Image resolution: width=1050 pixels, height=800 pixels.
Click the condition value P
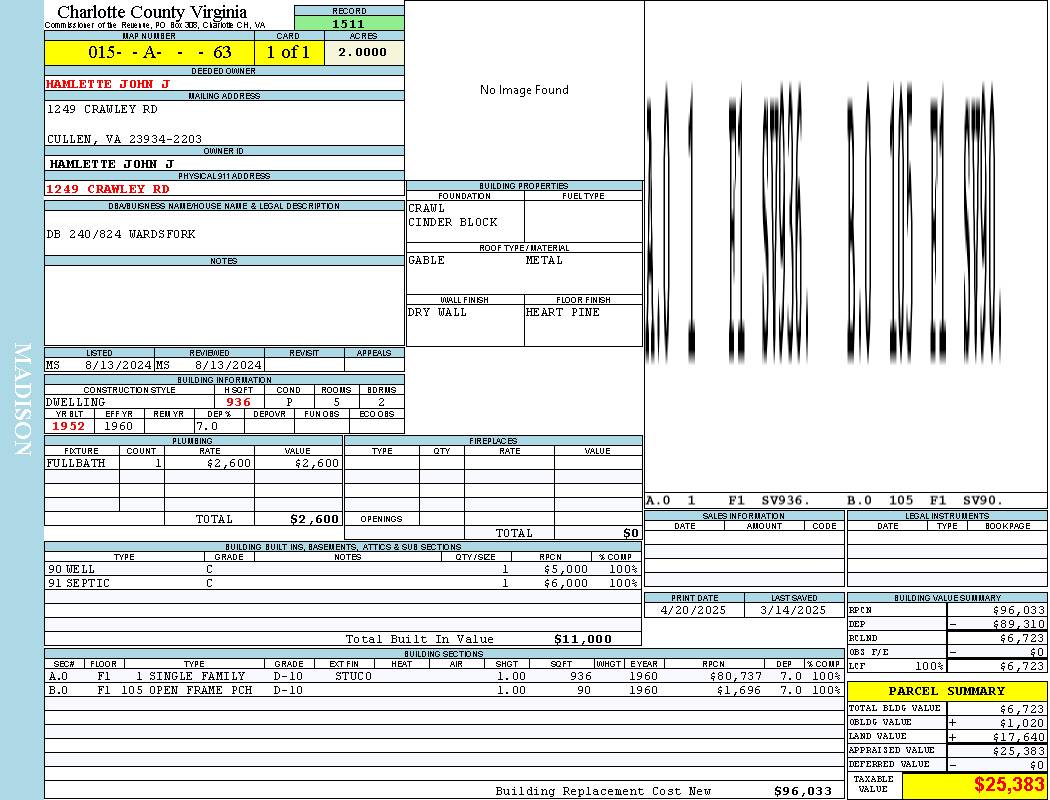[x=289, y=402]
